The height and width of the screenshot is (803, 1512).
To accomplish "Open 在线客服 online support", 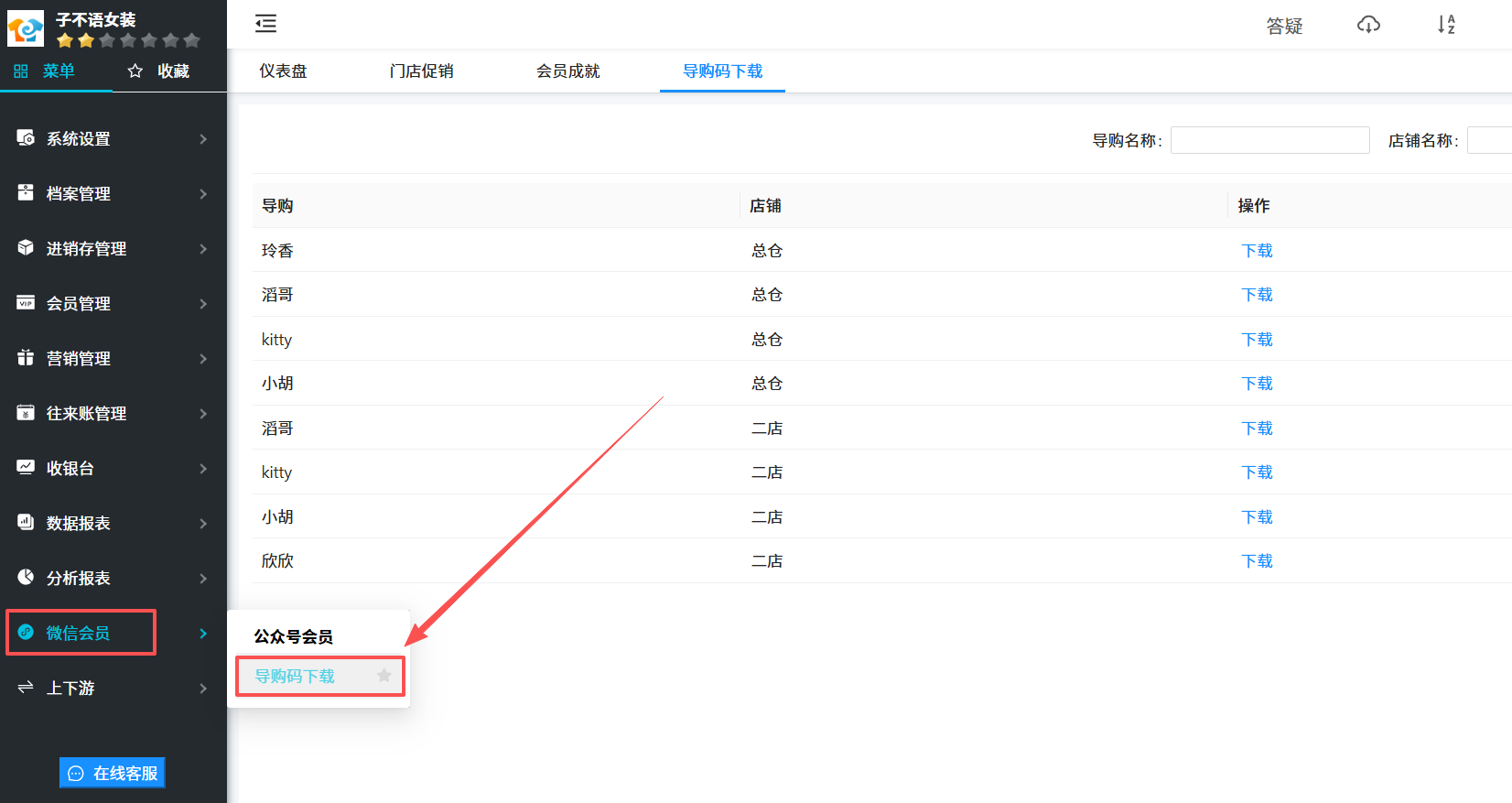I will click(113, 773).
